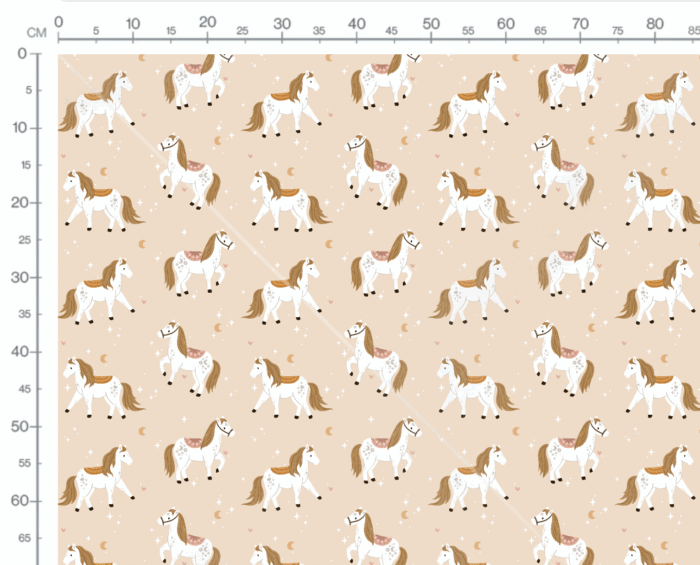Screen dimensions: 700x565
Task: Click the 50 mark on vertical ruler
Action: click(20, 427)
